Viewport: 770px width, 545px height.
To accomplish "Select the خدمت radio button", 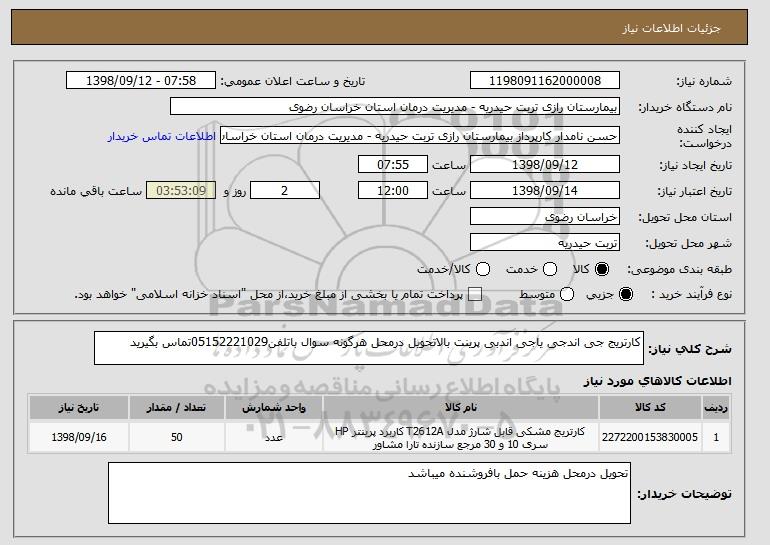I will tap(550, 269).
